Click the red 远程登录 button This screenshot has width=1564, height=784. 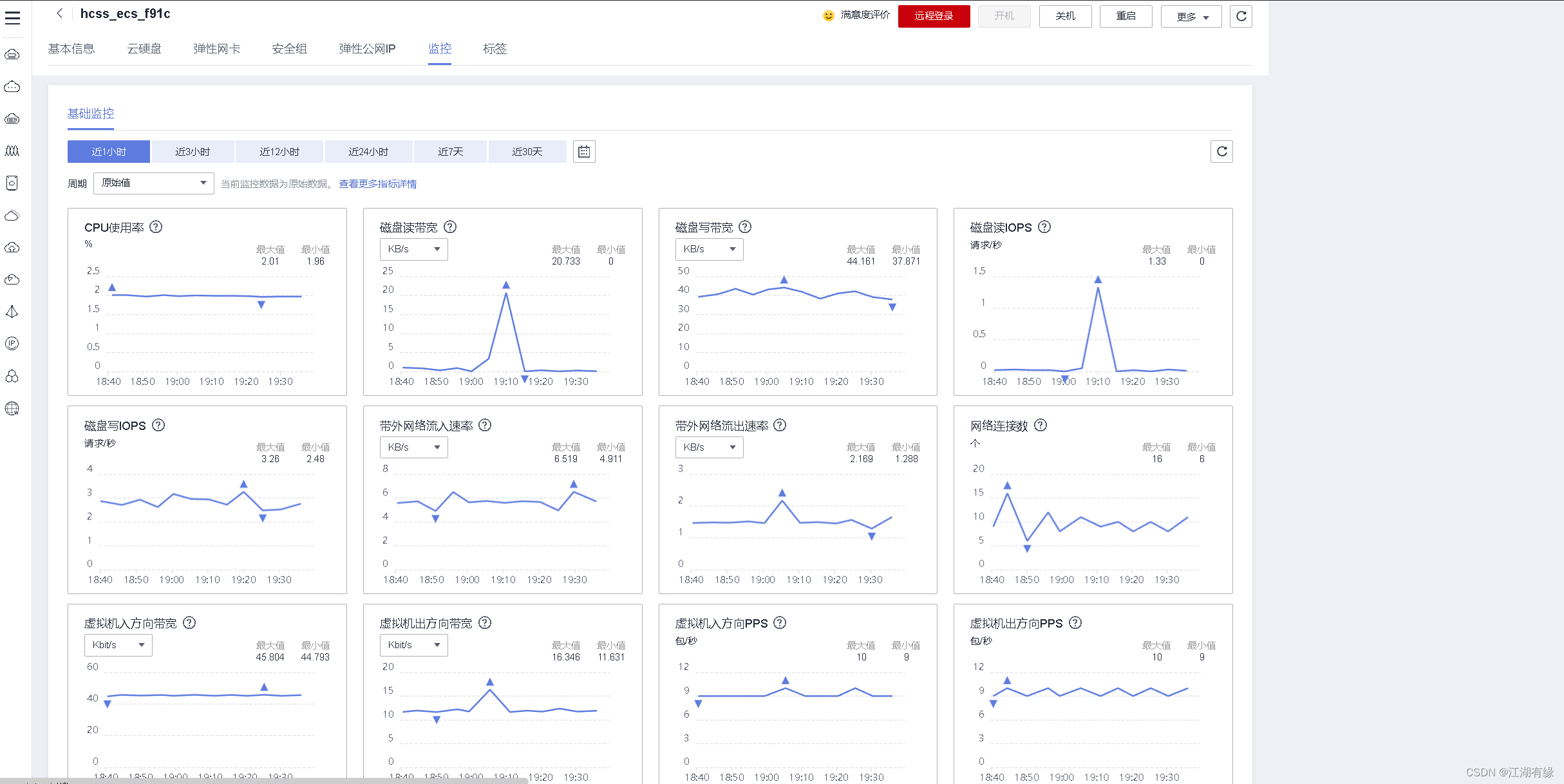pos(934,16)
